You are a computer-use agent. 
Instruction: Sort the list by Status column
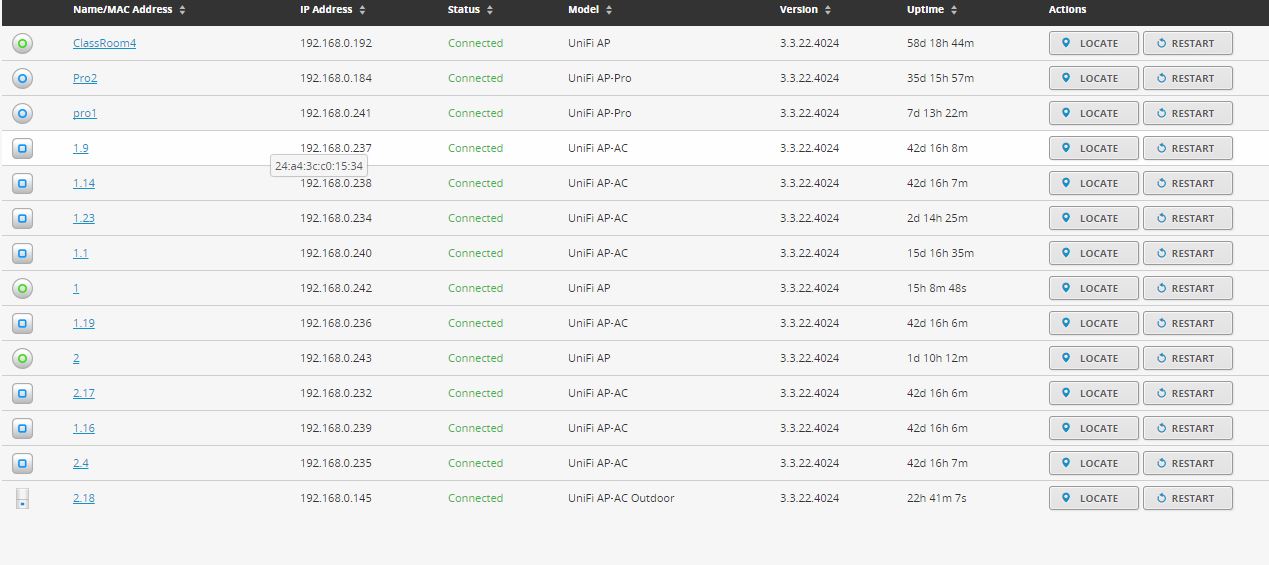click(470, 10)
